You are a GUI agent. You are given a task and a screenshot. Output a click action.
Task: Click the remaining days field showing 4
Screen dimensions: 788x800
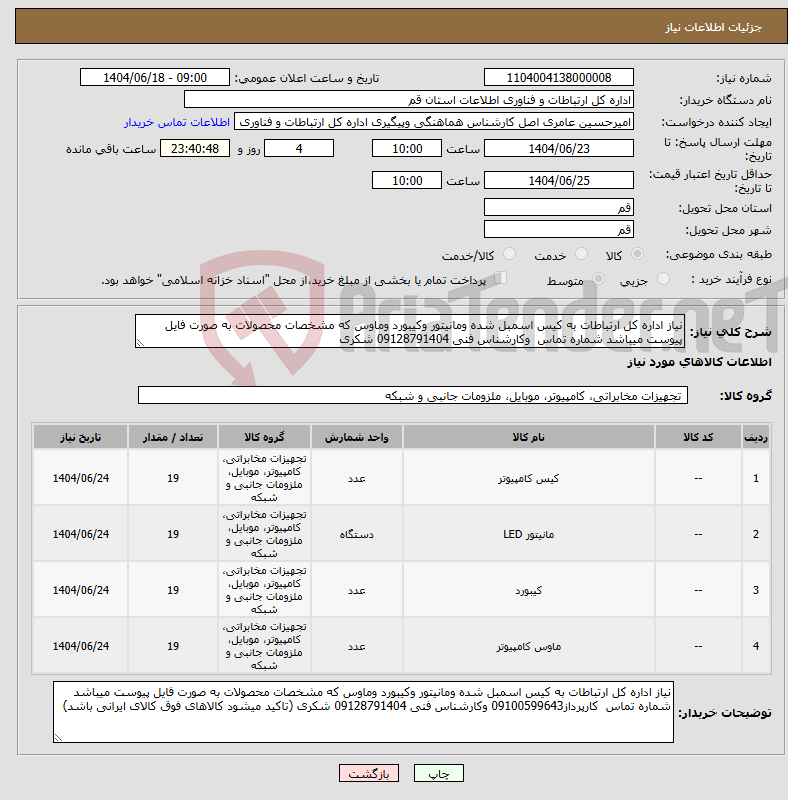click(299, 148)
